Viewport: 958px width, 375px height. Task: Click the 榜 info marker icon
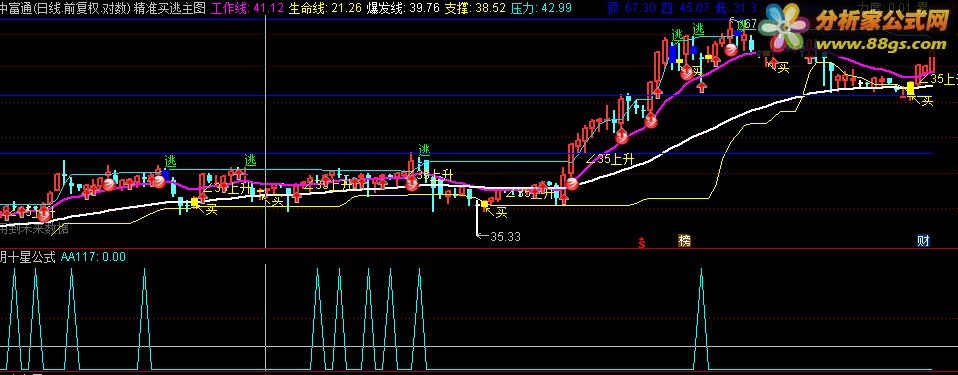coord(684,241)
